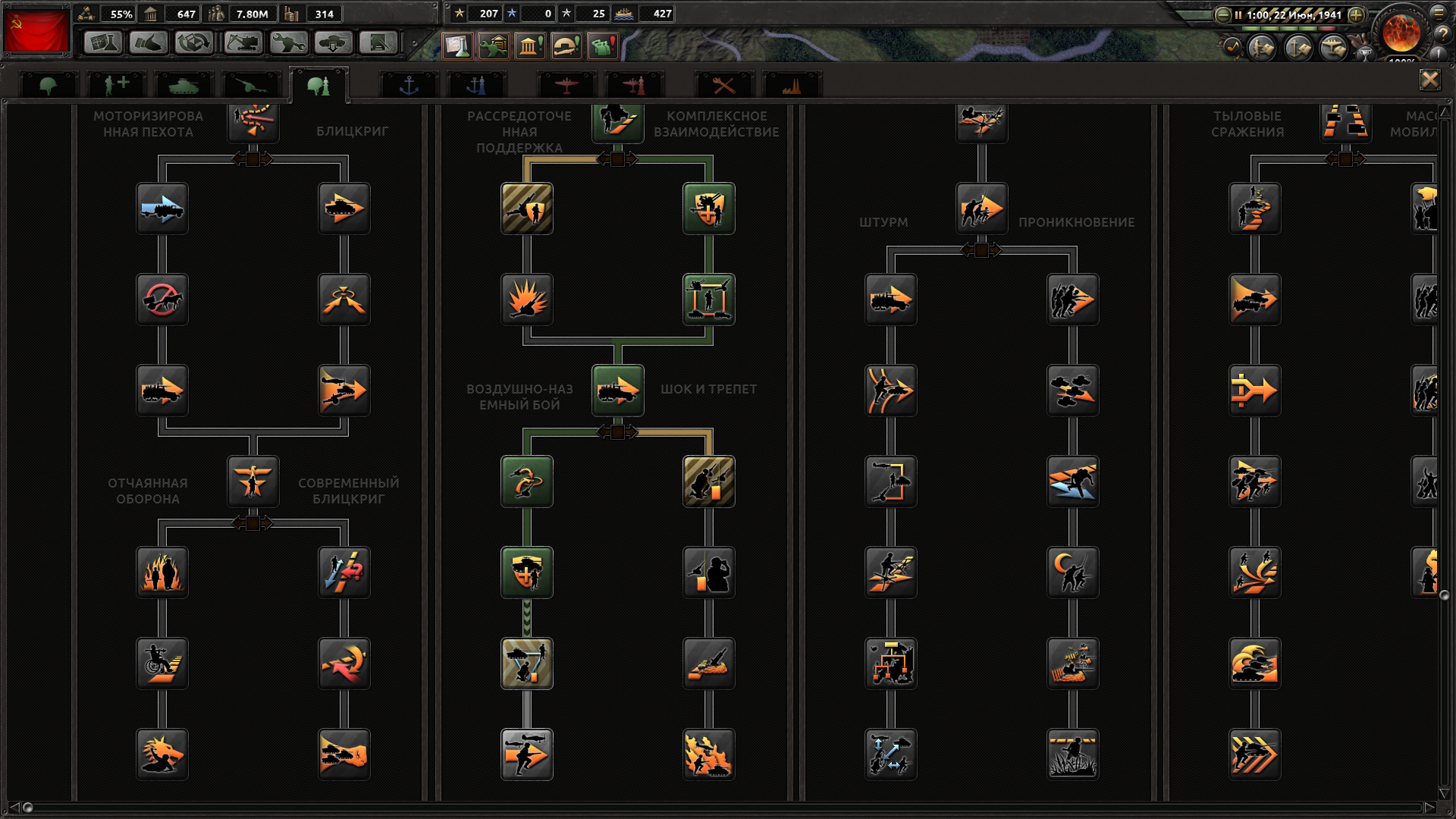Select the burning soldiers doctrine icon

tap(162, 573)
